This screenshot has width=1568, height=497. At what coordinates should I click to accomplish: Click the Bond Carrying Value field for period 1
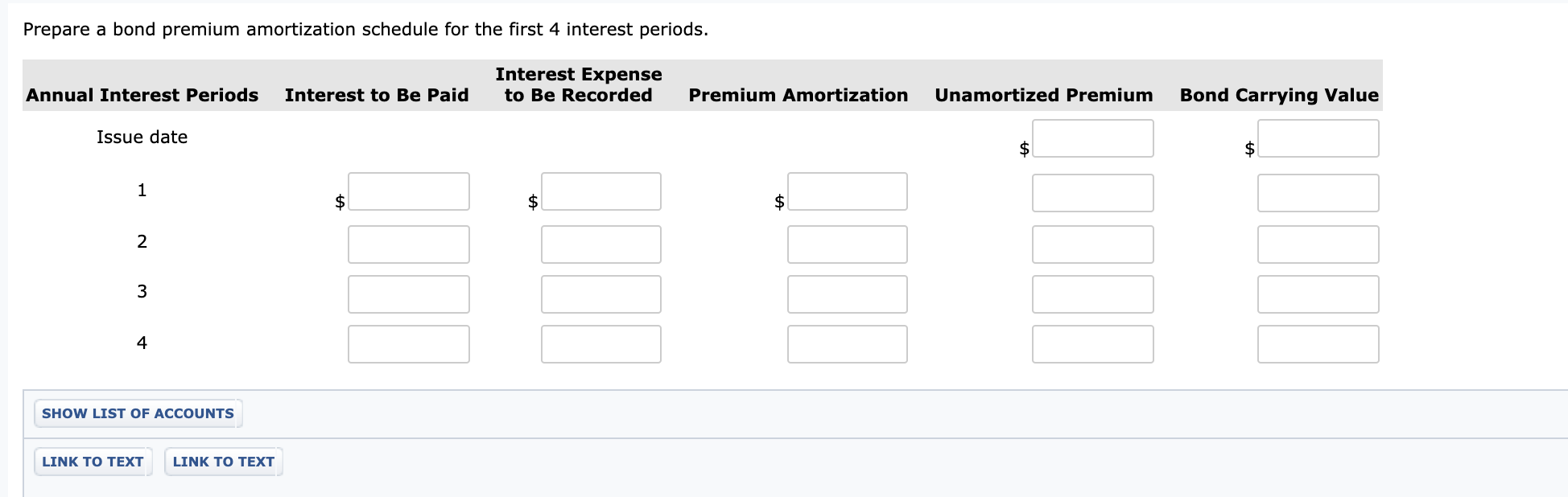click(1318, 193)
